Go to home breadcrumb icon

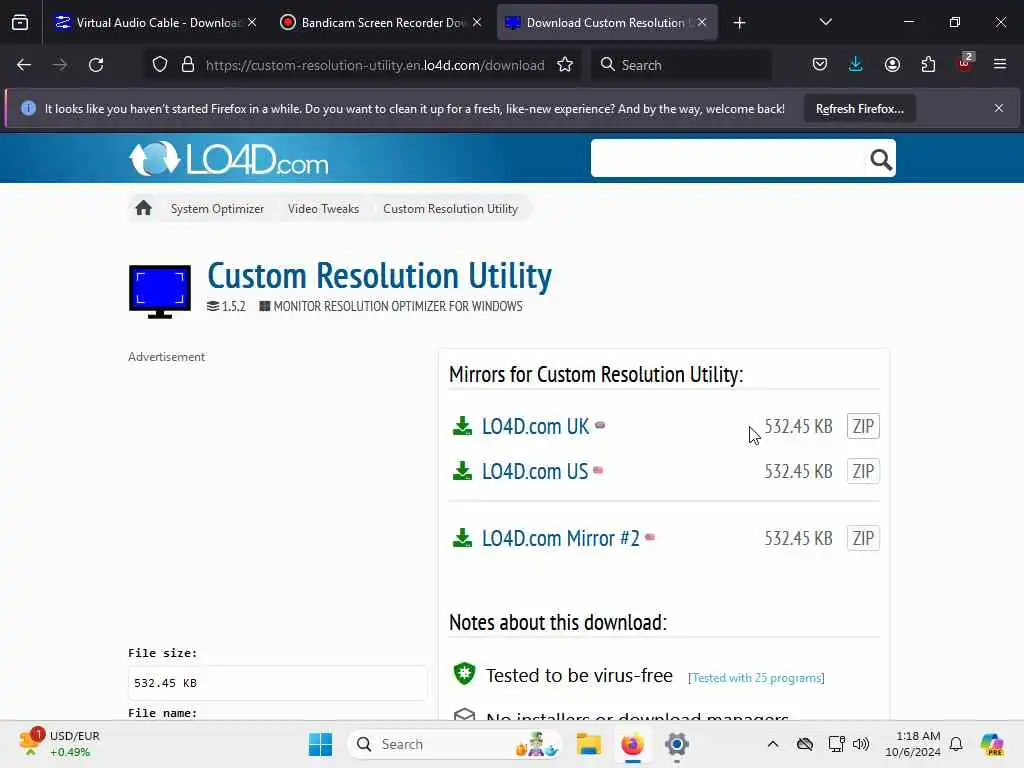click(144, 208)
